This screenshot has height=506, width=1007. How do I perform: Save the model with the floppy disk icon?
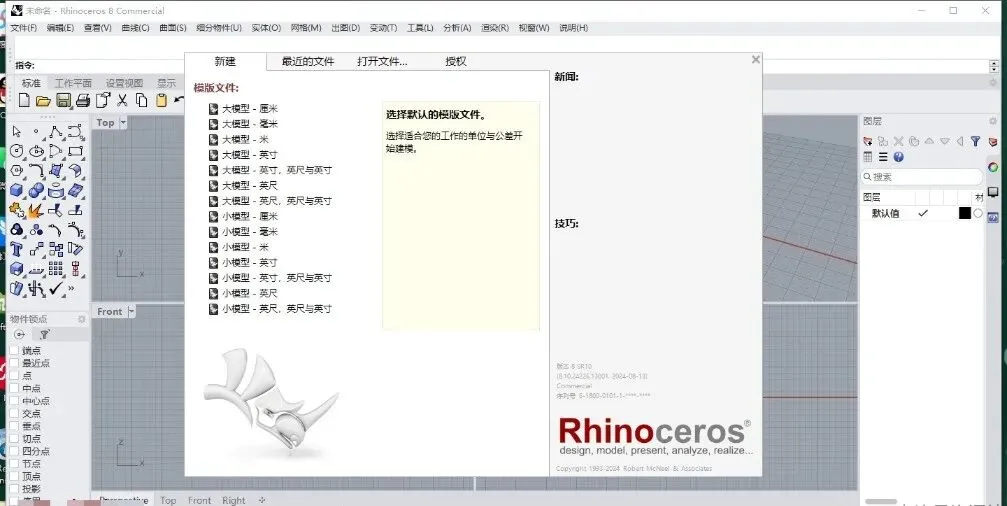(x=63, y=100)
